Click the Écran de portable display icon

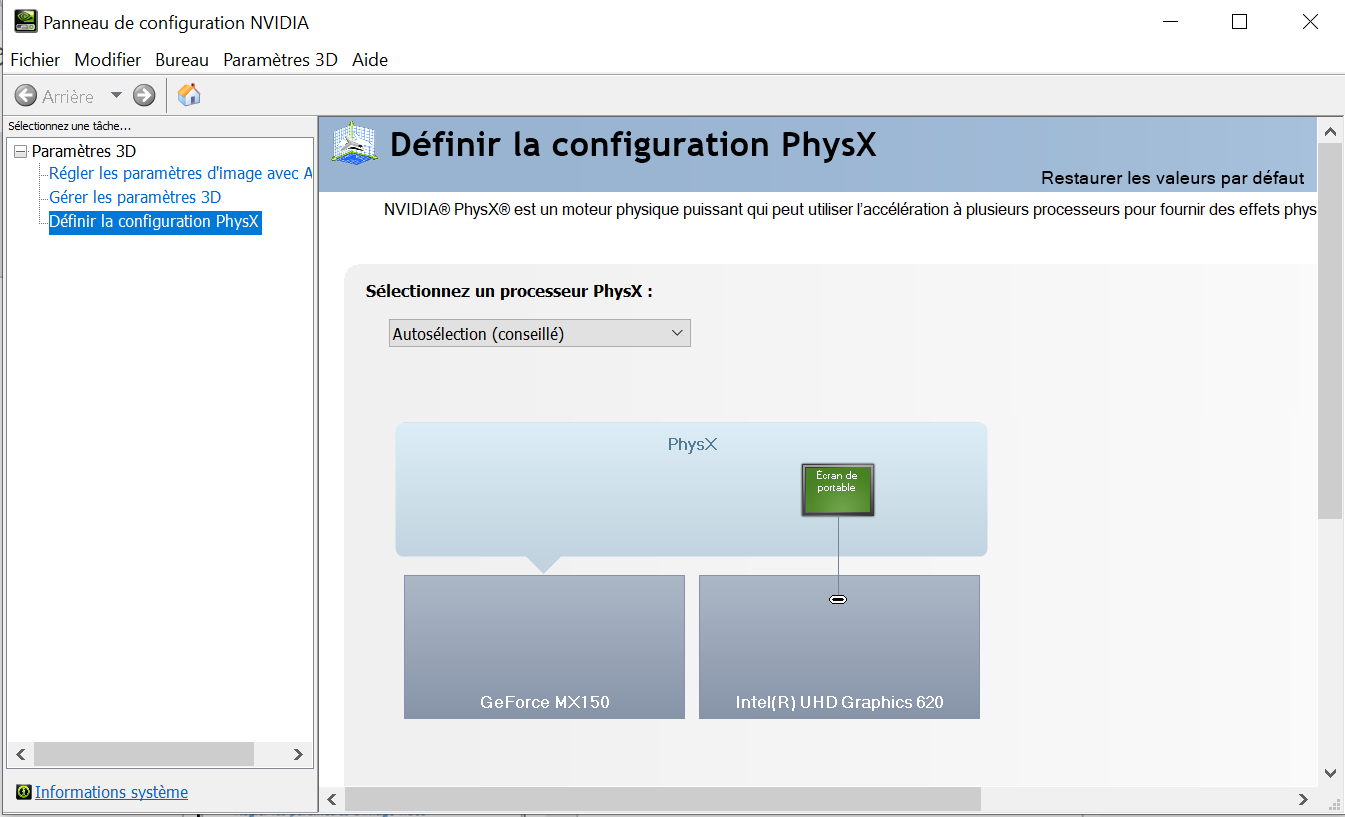click(838, 490)
